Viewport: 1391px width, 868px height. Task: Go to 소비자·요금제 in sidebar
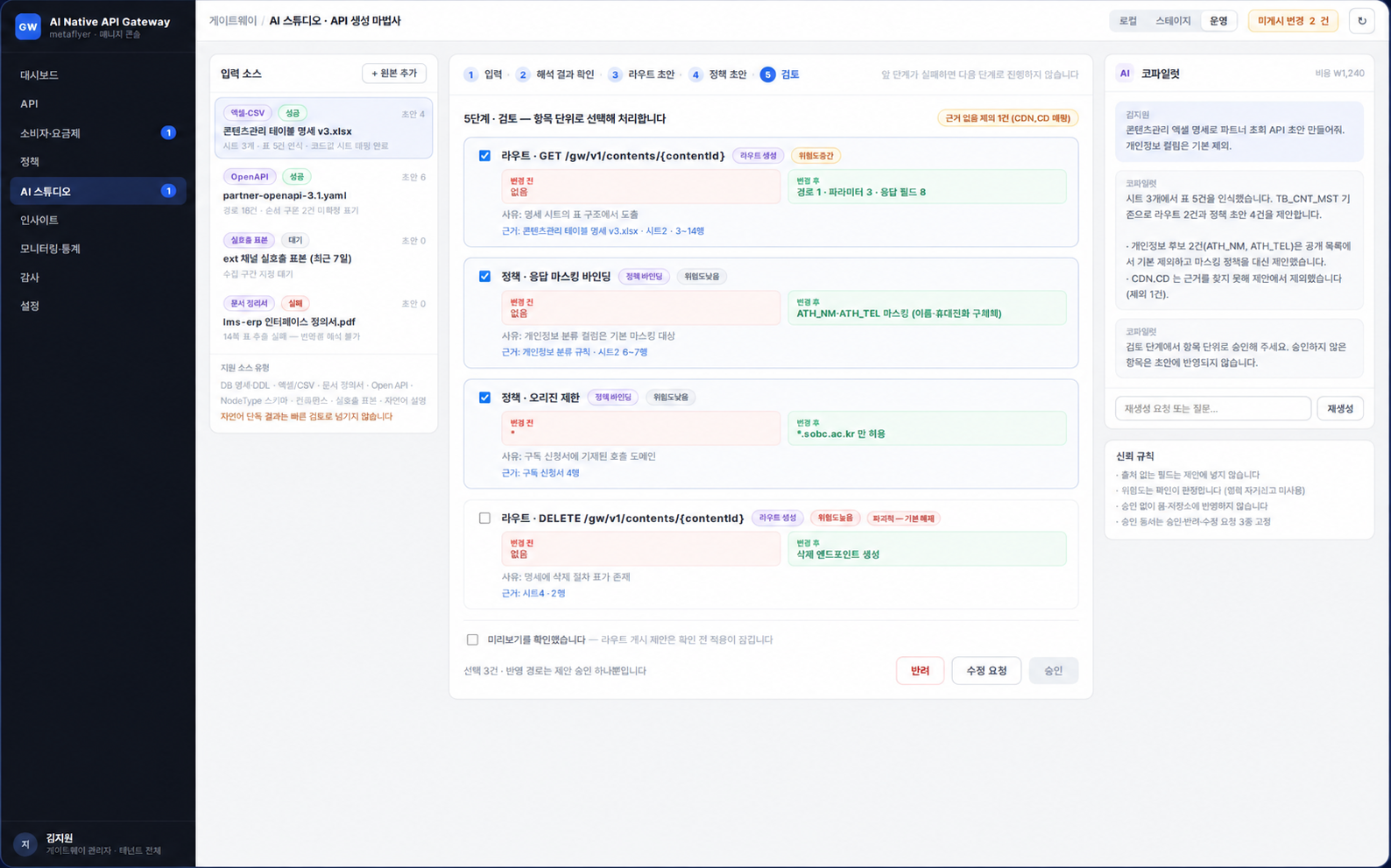[x=98, y=133]
